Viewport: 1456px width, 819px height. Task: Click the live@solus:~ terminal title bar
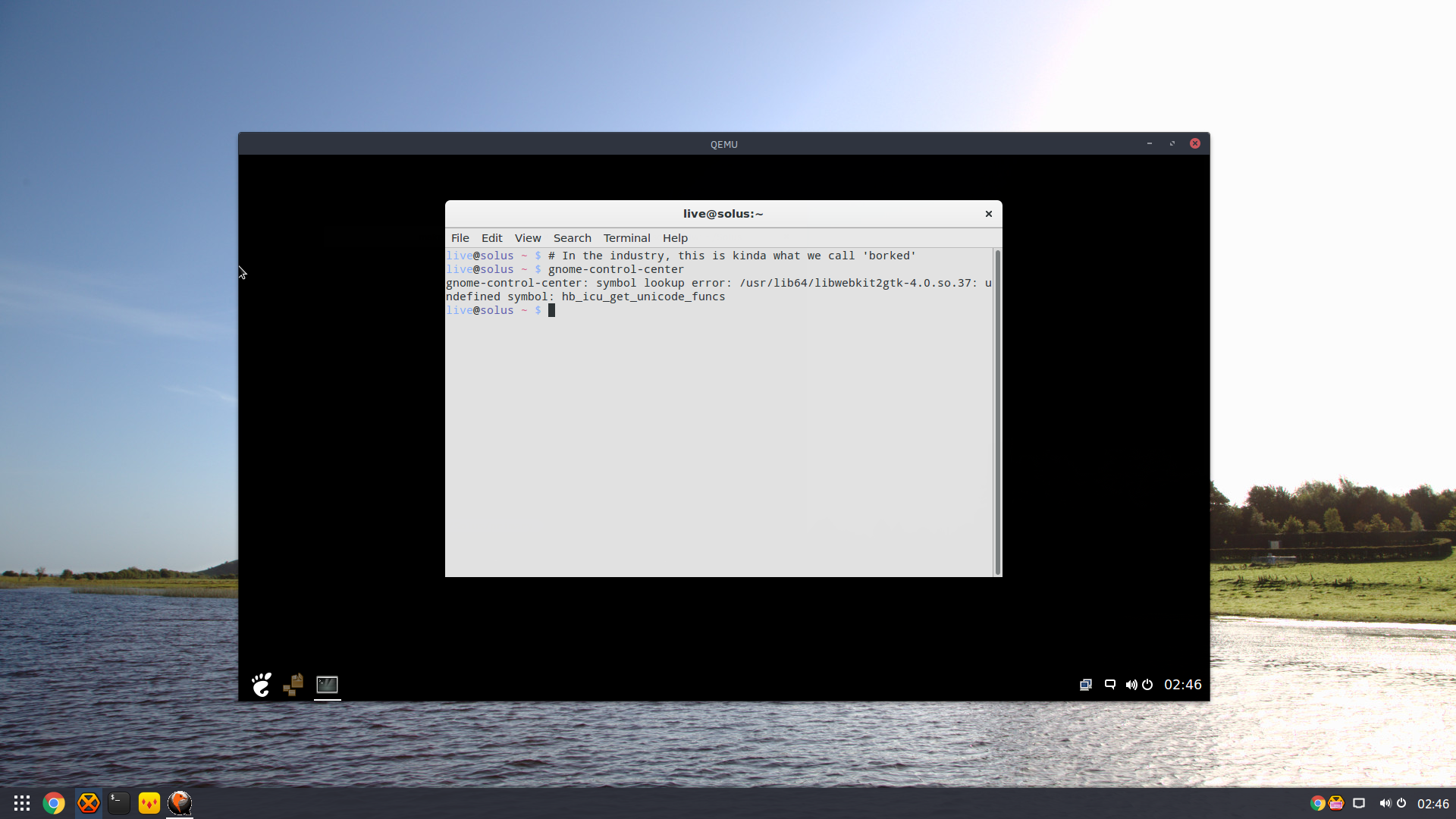pos(723,214)
